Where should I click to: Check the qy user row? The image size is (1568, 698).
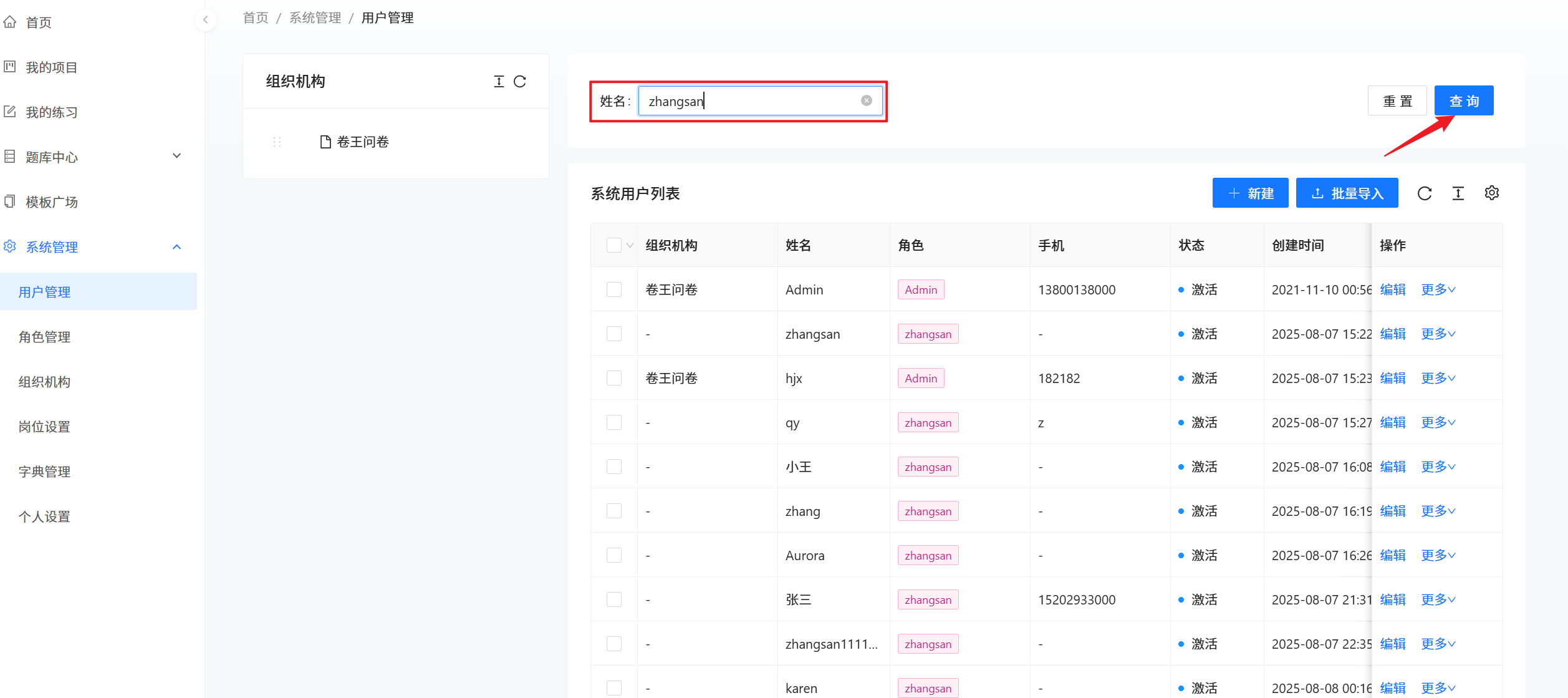coord(614,422)
